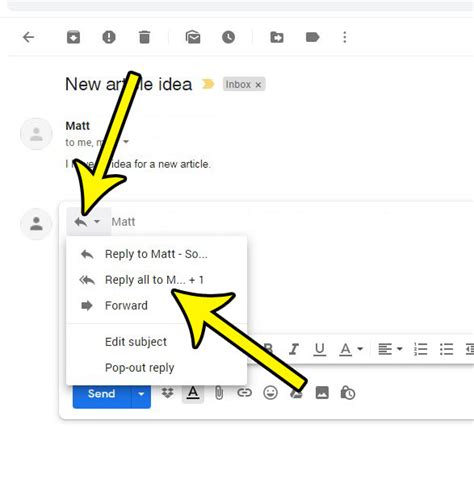Insert a link
This screenshot has width=474, height=499.
(x=244, y=393)
